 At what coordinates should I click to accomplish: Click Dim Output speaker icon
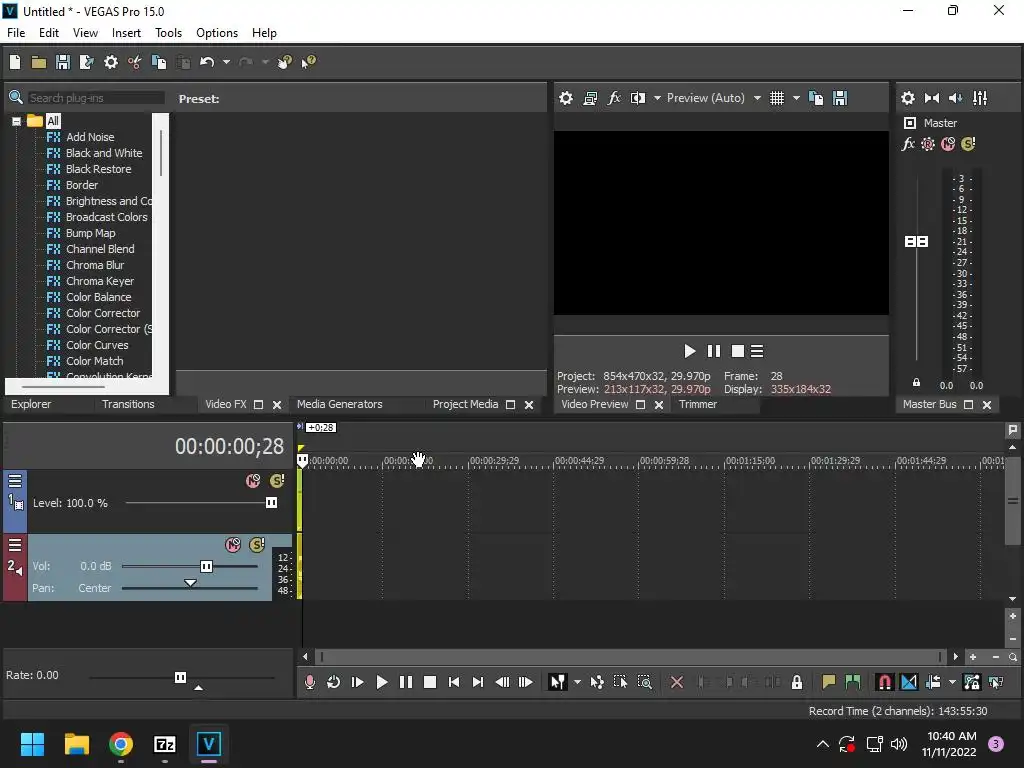coord(955,98)
